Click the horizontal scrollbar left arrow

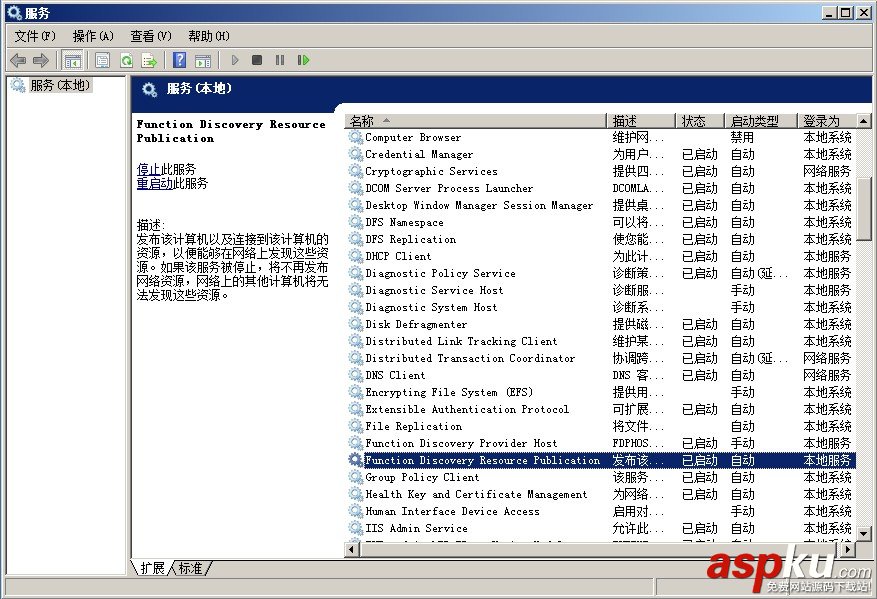[352, 549]
